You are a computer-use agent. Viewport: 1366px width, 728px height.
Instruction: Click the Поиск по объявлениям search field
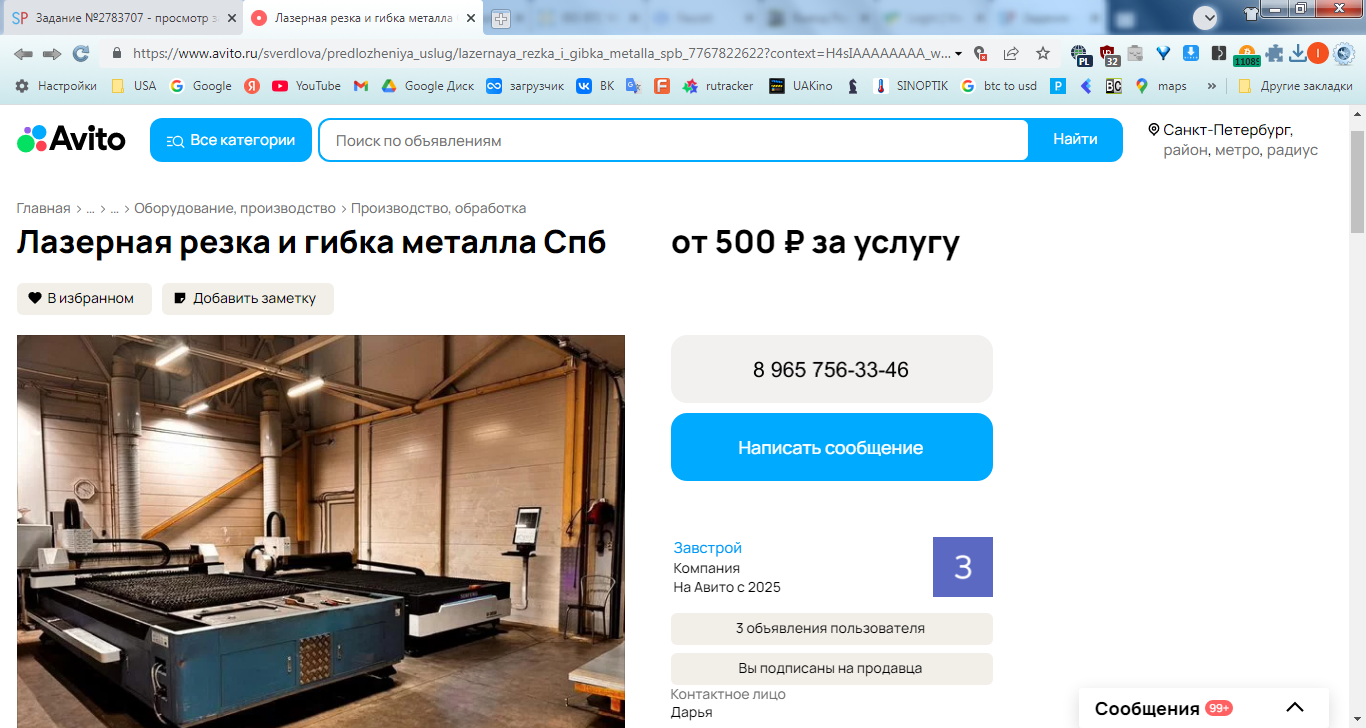(x=673, y=140)
